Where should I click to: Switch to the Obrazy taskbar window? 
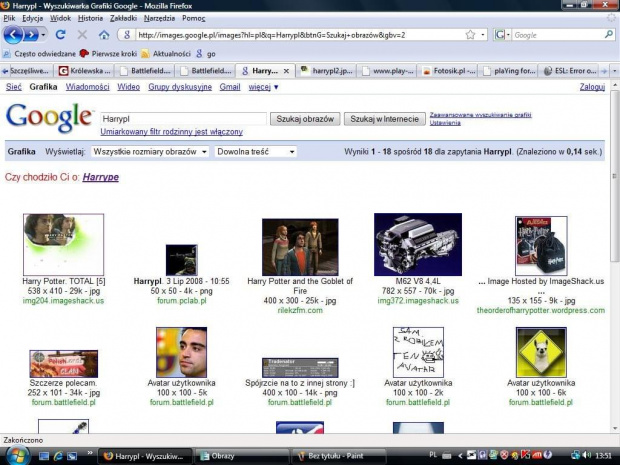[x=241, y=456]
